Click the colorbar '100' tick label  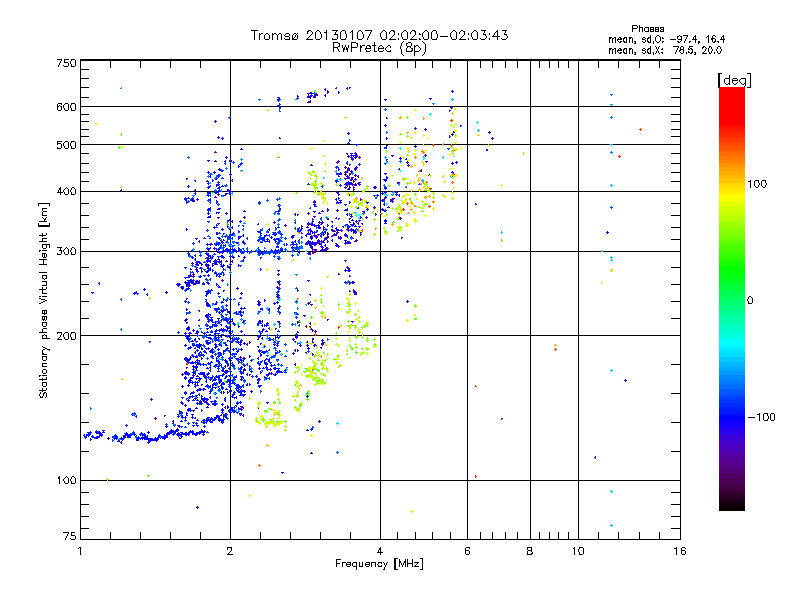point(757,184)
